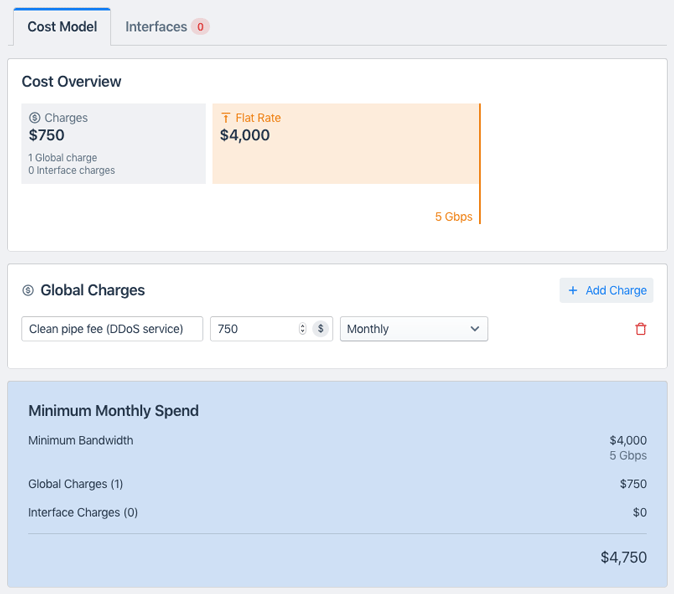Select the orange Flat Rate $4,000 block
The image size is (674, 594).
(x=345, y=144)
